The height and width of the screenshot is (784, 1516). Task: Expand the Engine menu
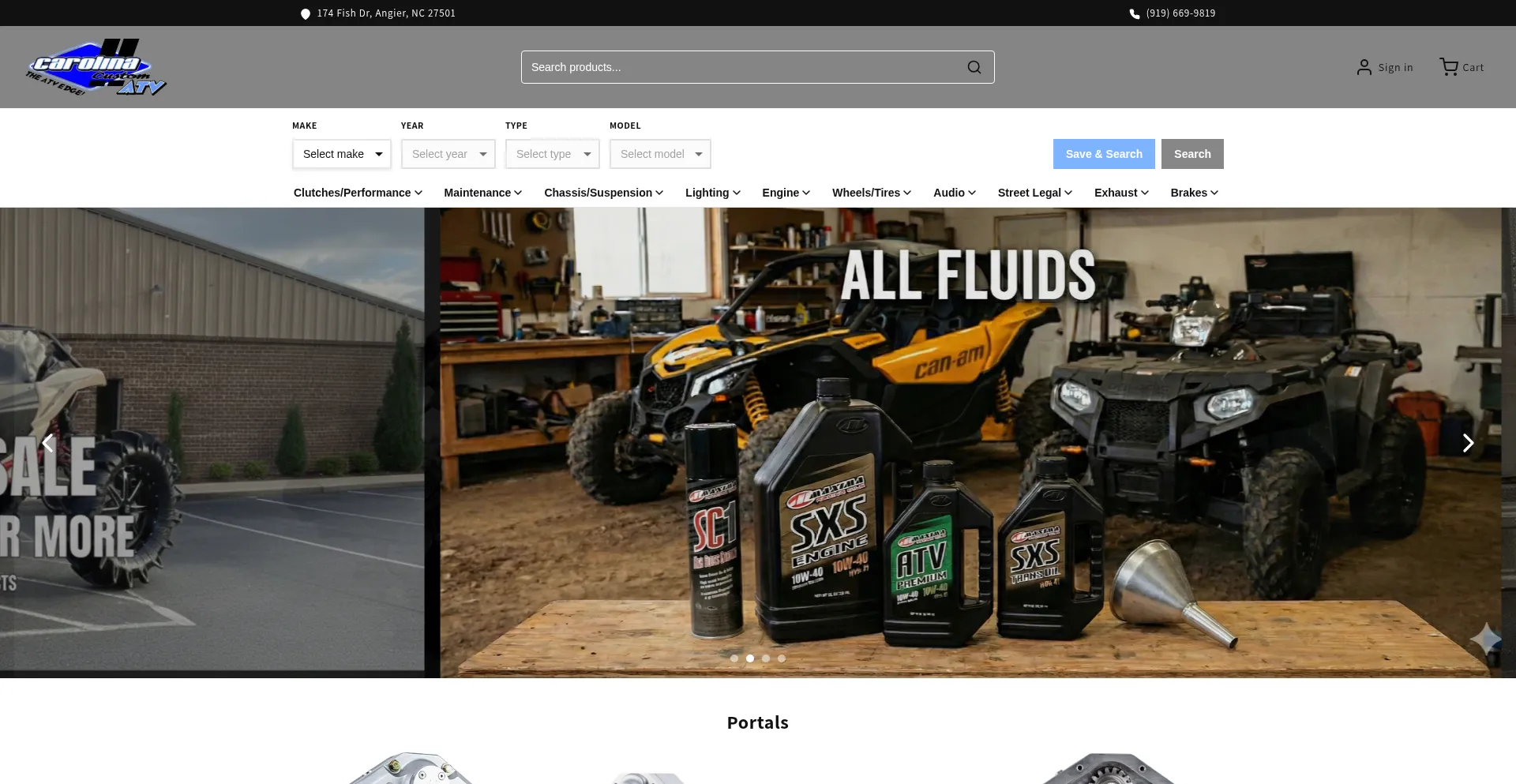pyautogui.click(x=786, y=193)
